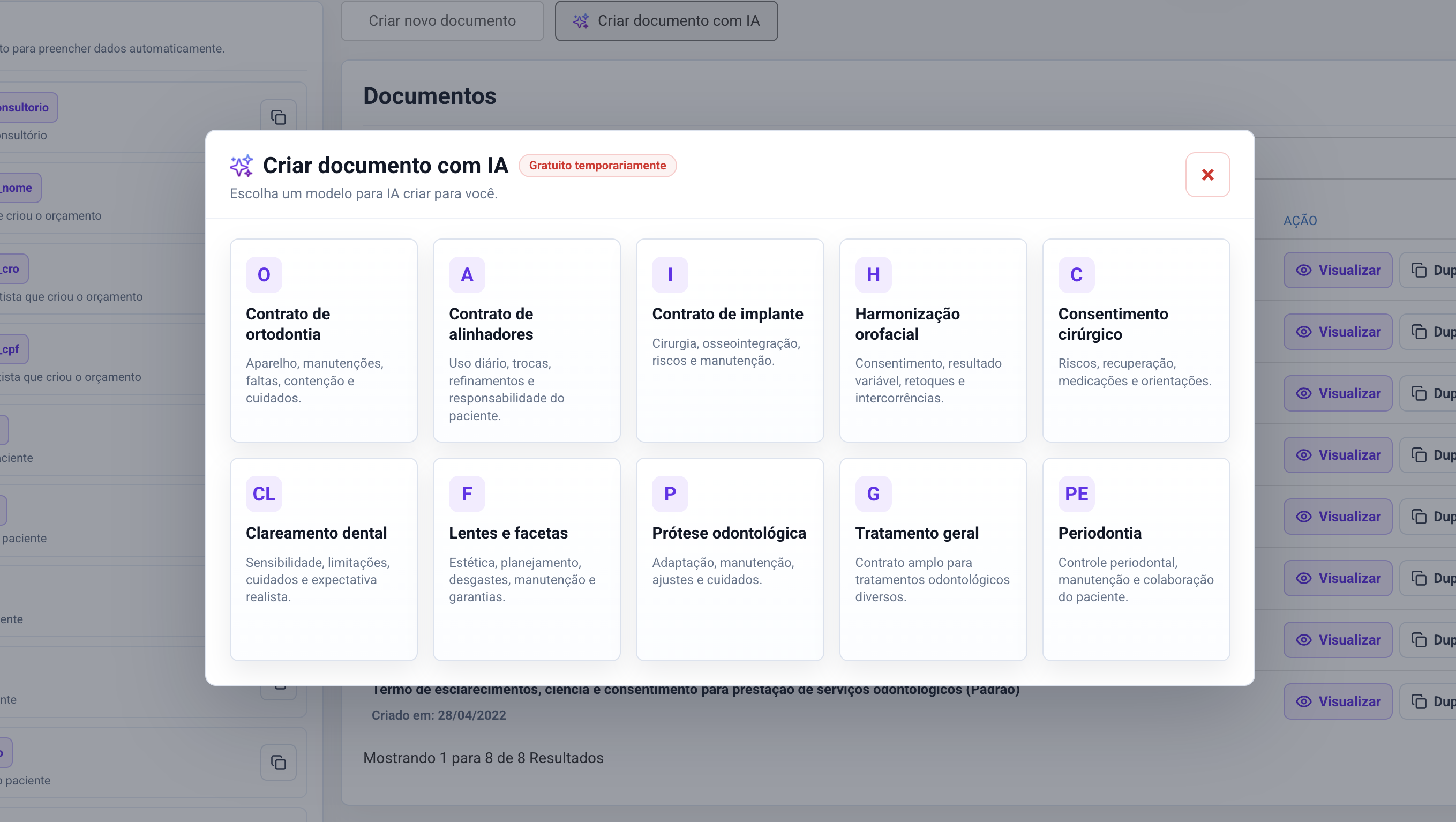Click the first Visualizar button in action column
The height and width of the screenshot is (822, 1456).
pos(1337,270)
